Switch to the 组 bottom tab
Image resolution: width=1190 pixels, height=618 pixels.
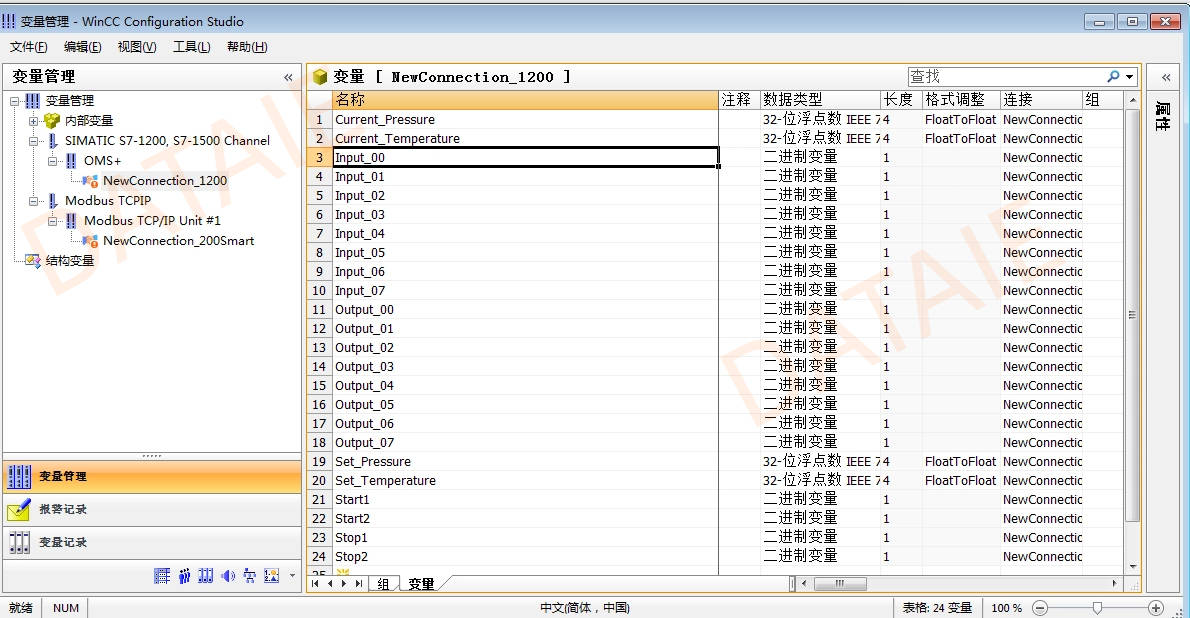tap(383, 584)
